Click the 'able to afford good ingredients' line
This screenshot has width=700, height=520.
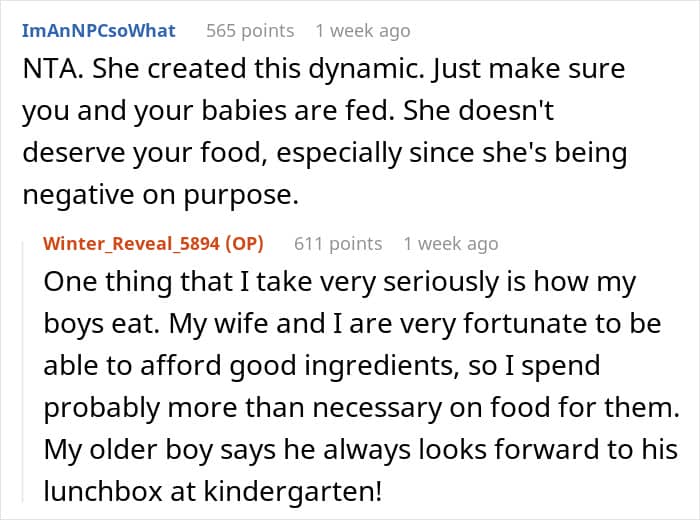click(x=321, y=366)
